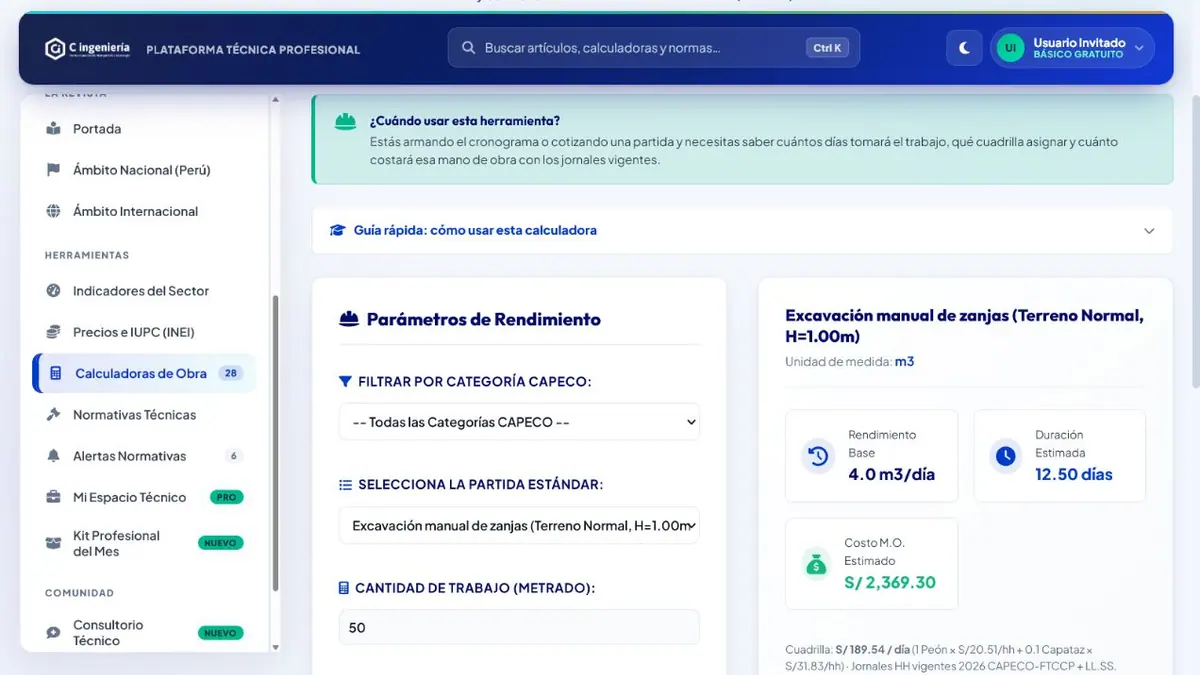Screen dimensions: 1200x675
Task: Click the m3 unit of measure
Action: pyautogui.click(x=904, y=361)
